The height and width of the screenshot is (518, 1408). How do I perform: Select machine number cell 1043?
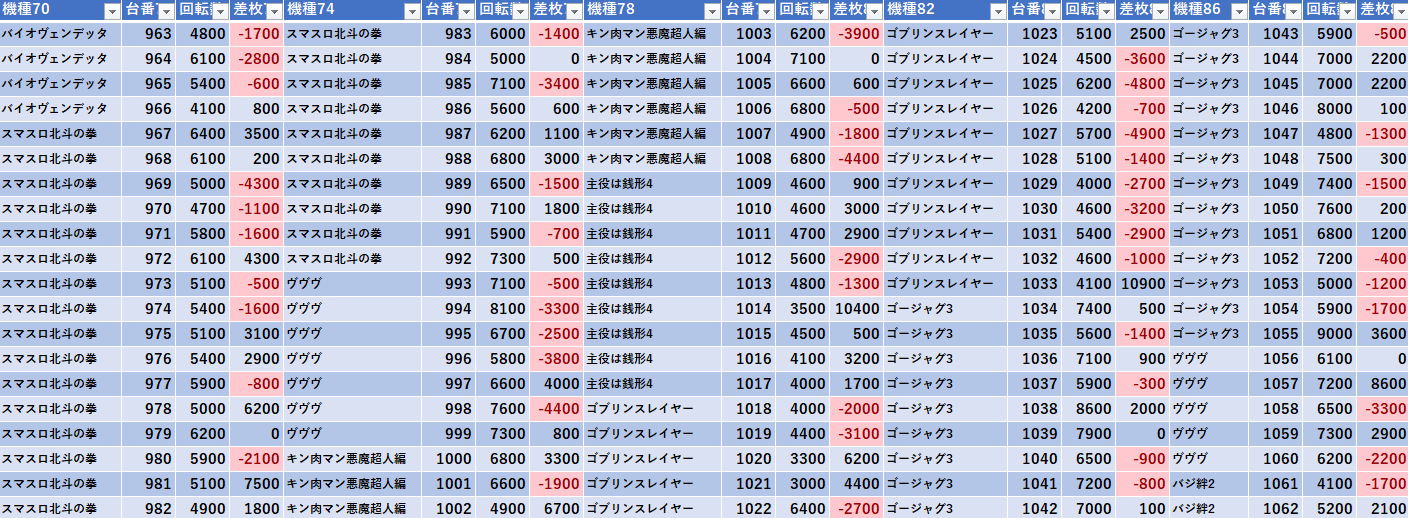(1277, 34)
